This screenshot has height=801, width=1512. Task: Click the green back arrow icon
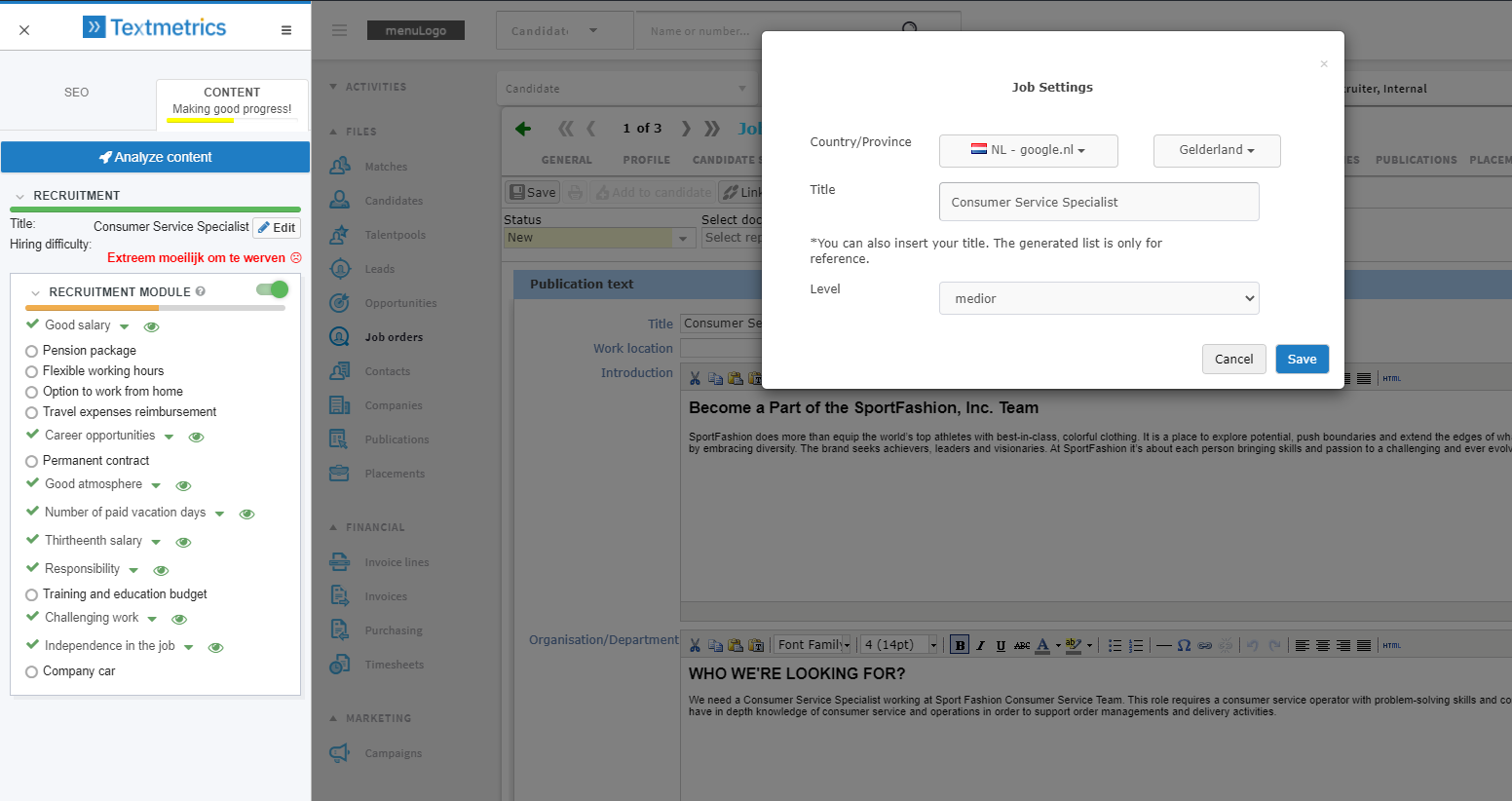(x=523, y=129)
